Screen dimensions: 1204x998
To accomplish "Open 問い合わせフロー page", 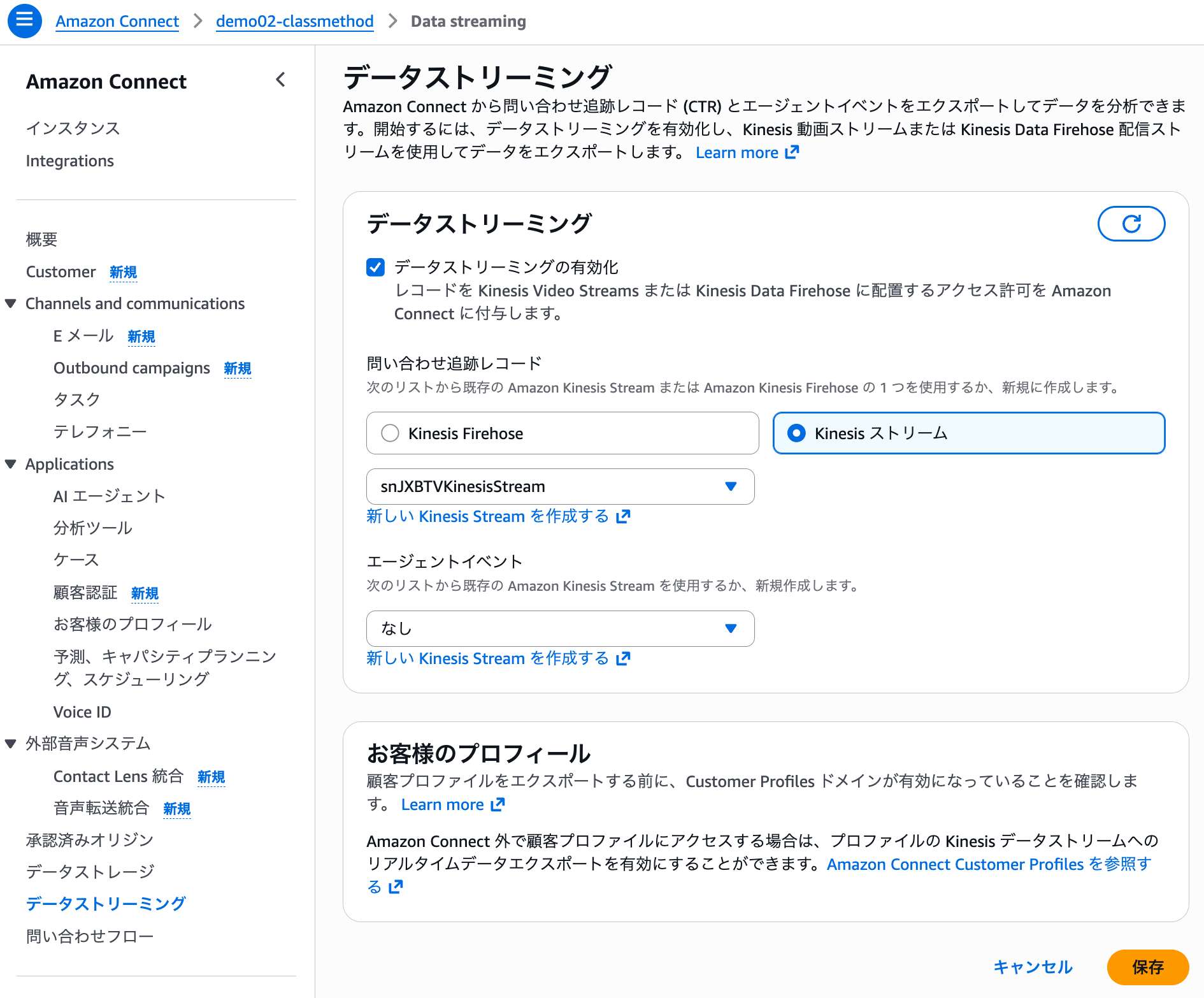I will (x=90, y=937).
